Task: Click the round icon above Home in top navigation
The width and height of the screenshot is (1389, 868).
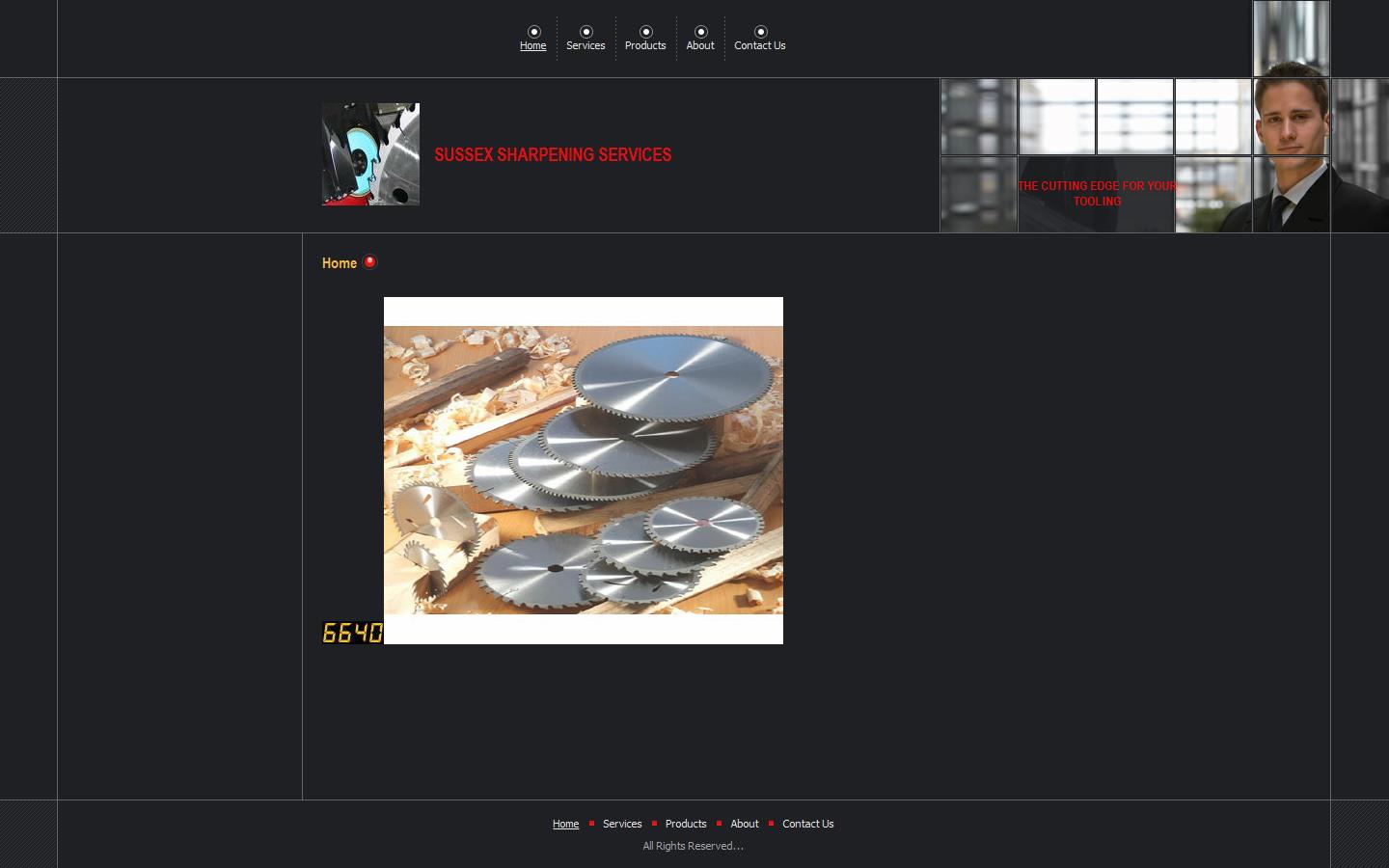Action: (x=533, y=32)
